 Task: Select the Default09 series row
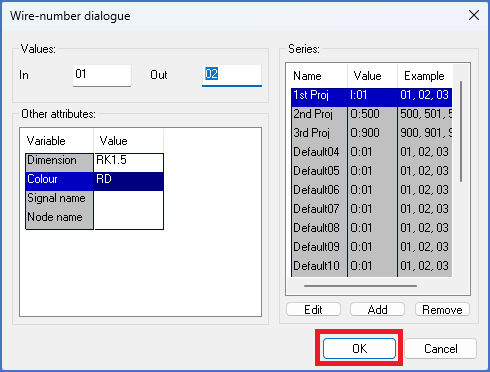pos(371,250)
